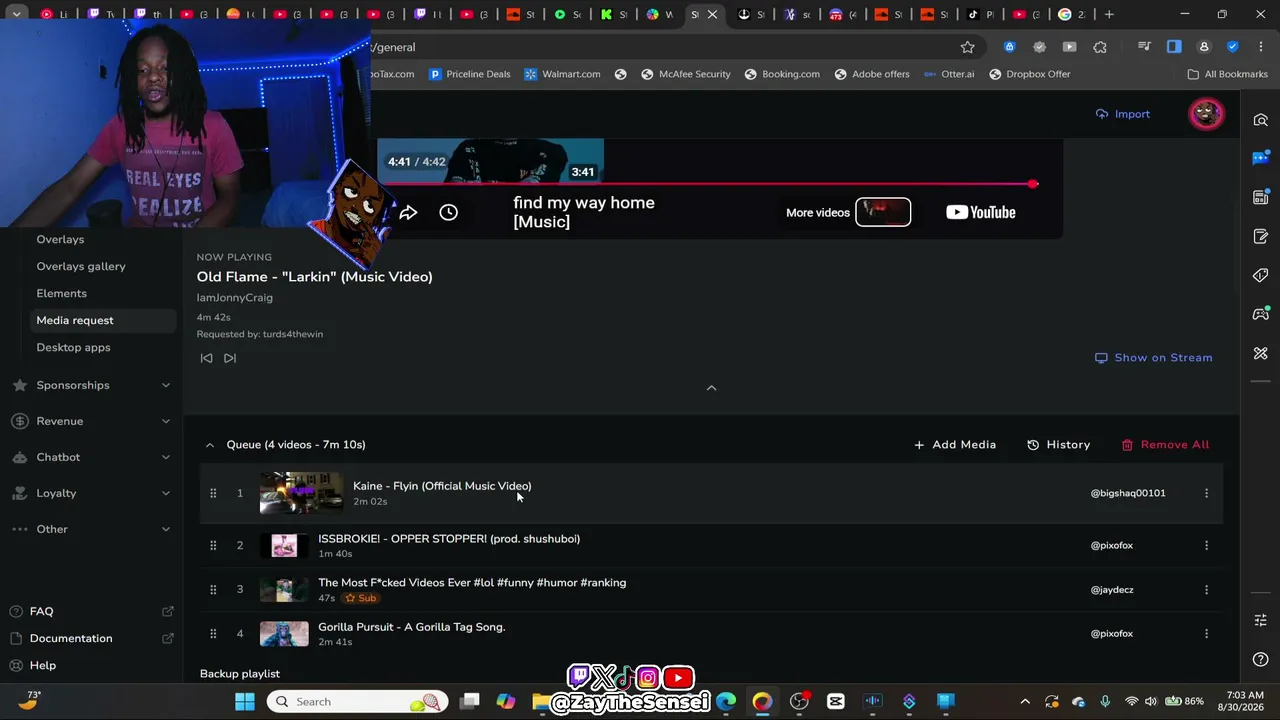
Task: Open options menu for Gorilla Pursuit row
Action: coord(1206,634)
